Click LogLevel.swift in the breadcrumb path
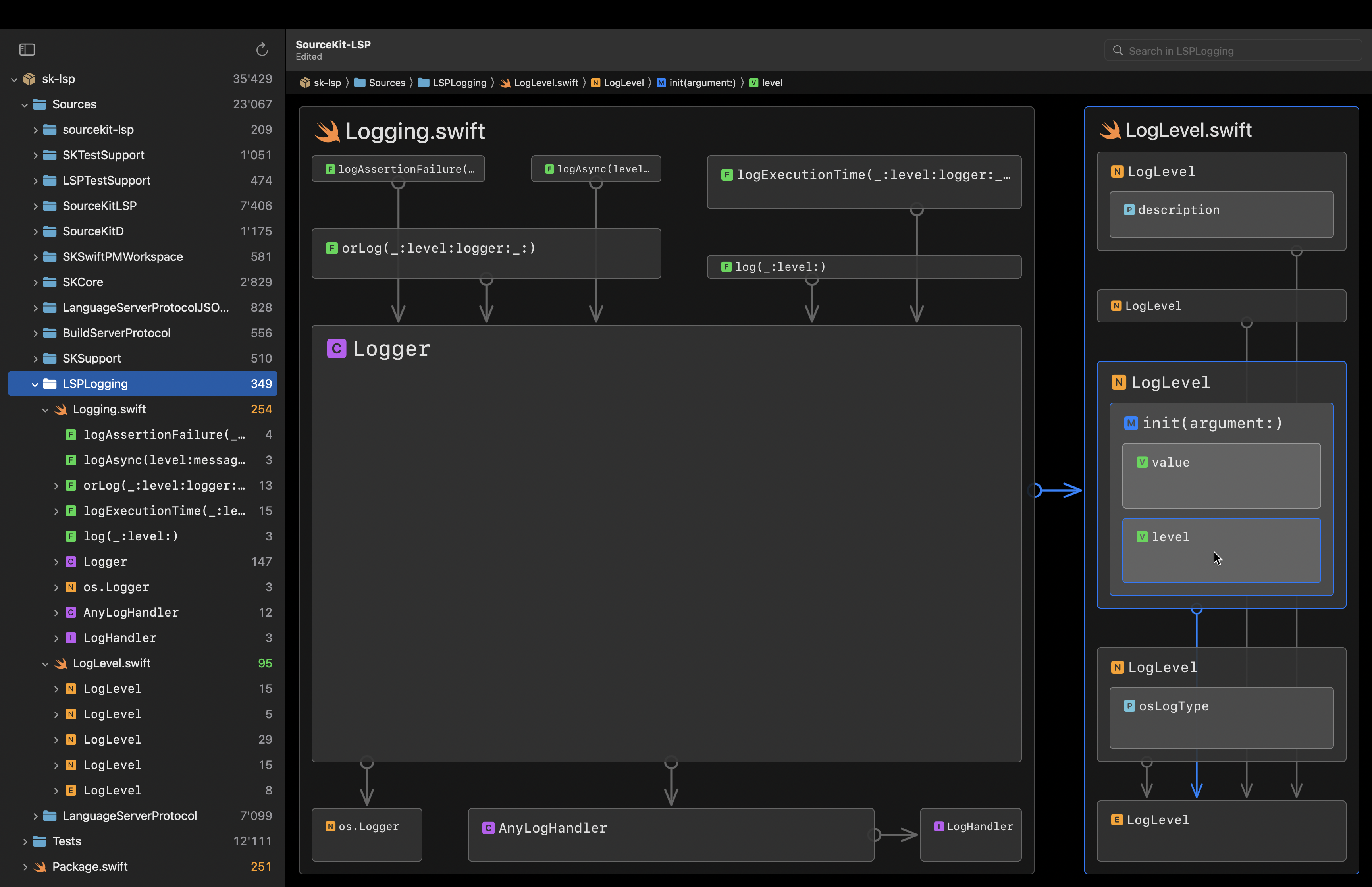This screenshot has height=887, width=1372. tap(546, 83)
